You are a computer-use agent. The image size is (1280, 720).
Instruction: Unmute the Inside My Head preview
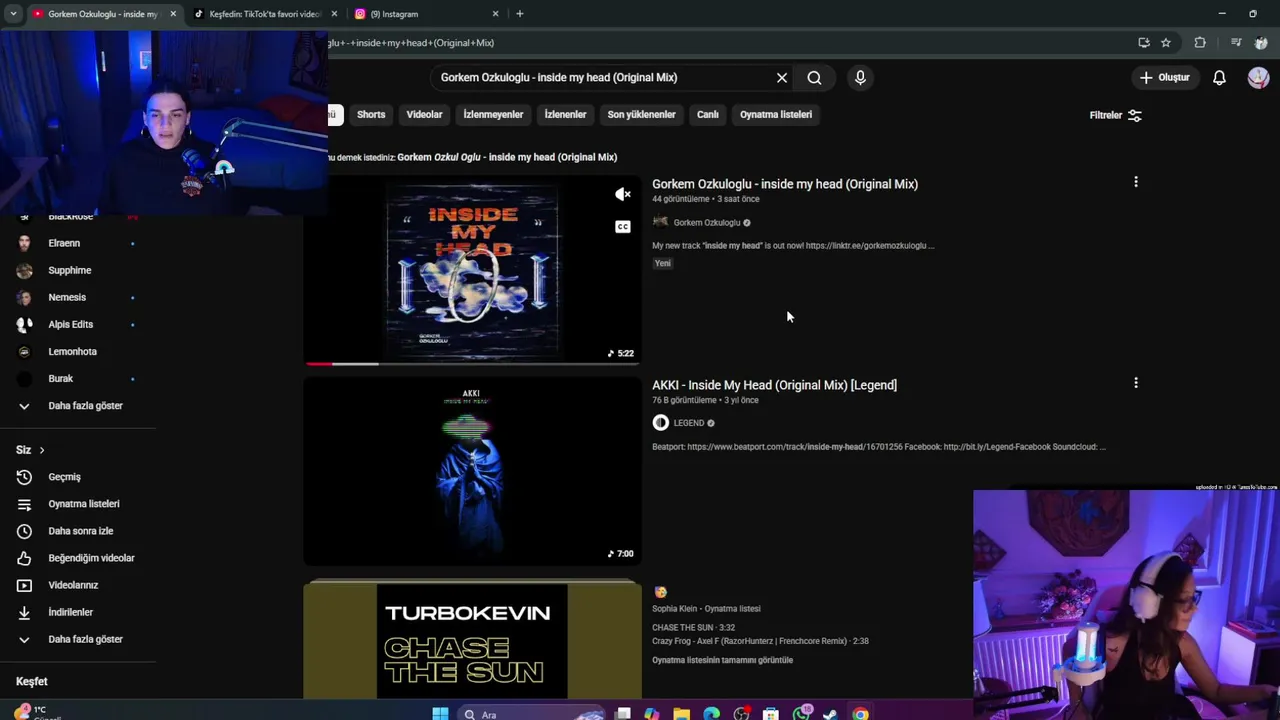pos(623,194)
